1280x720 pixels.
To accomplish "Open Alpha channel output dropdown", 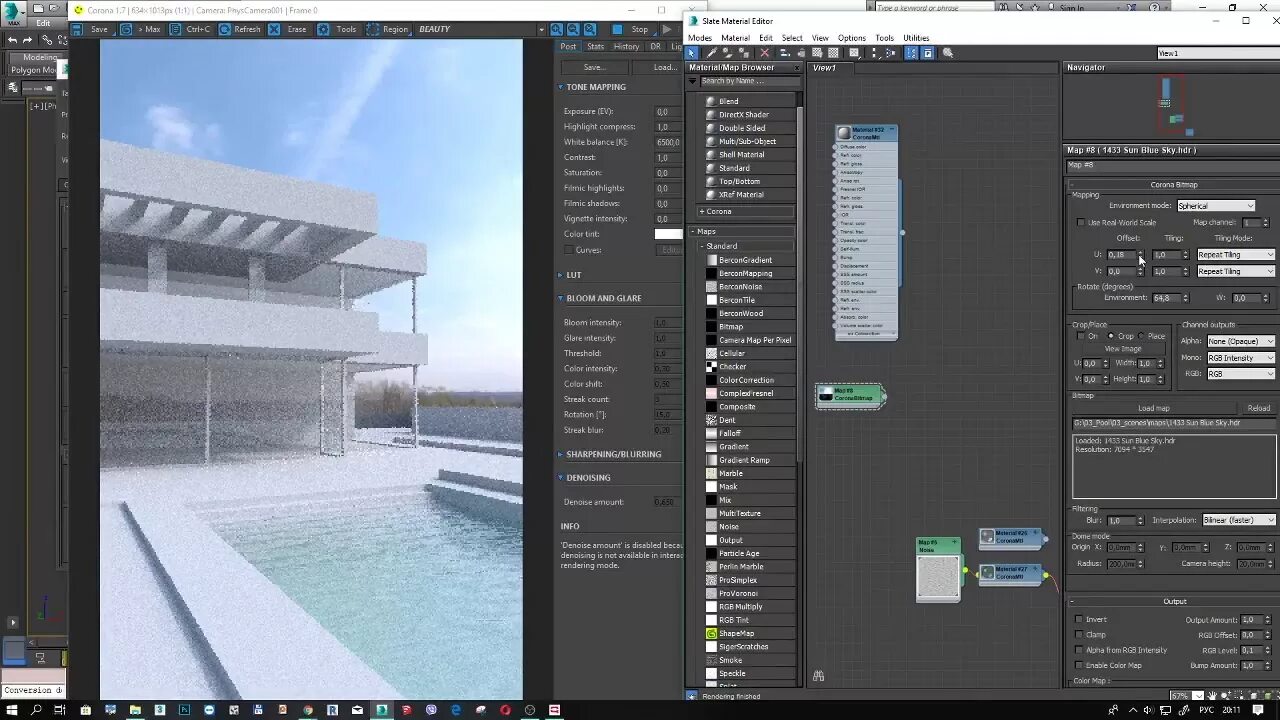I will click(1241, 341).
